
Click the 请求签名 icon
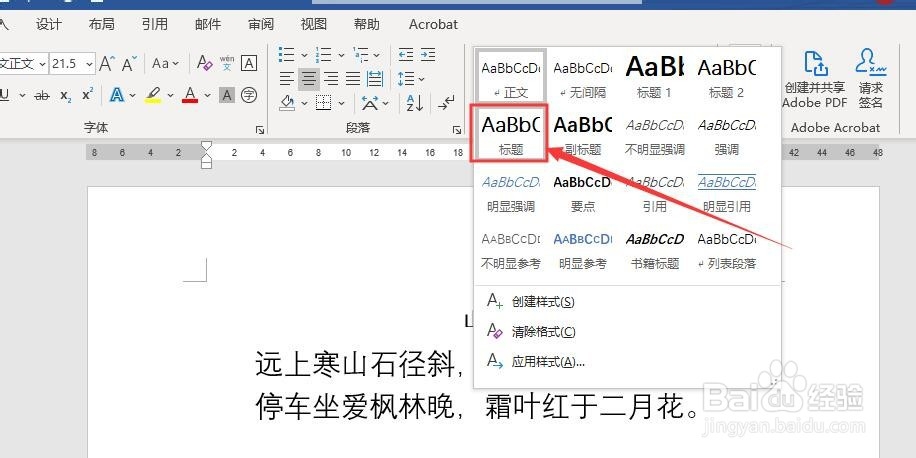click(870, 64)
